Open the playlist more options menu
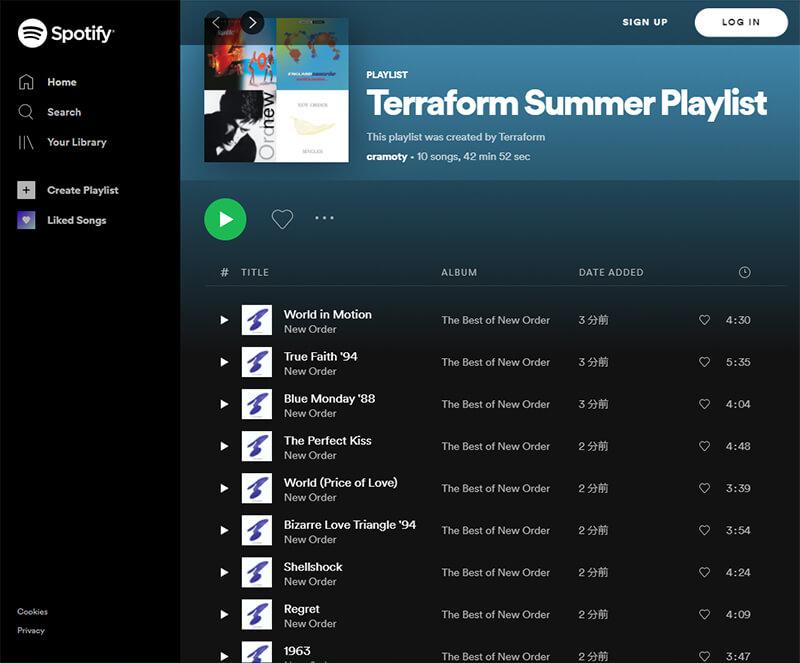The width and height of the screenshot is (800, 663). coord(324,218)
